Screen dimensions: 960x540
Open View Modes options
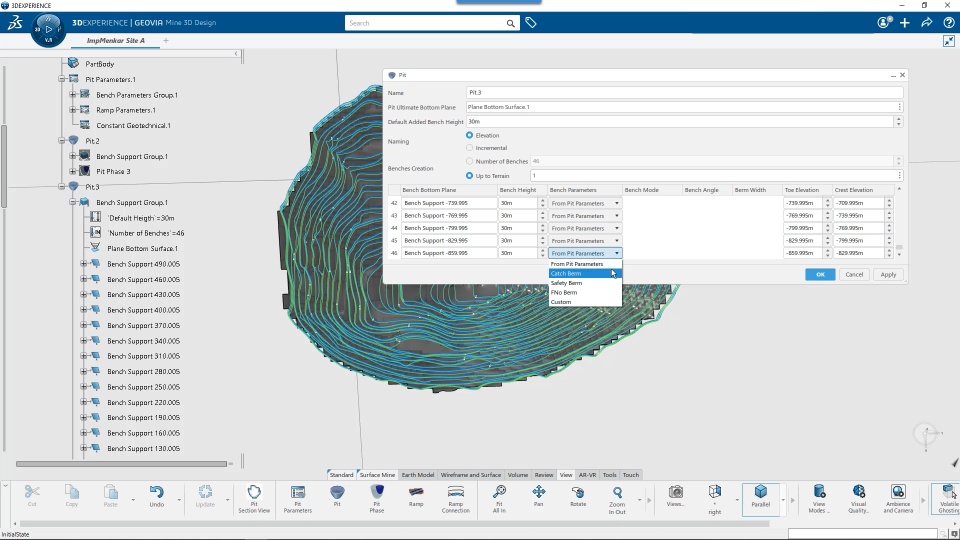819,499
